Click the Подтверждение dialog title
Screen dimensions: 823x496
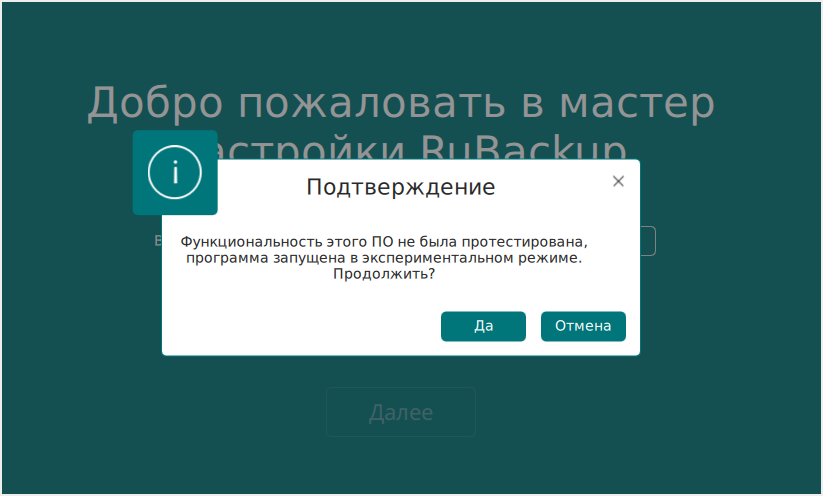[400, 187]
